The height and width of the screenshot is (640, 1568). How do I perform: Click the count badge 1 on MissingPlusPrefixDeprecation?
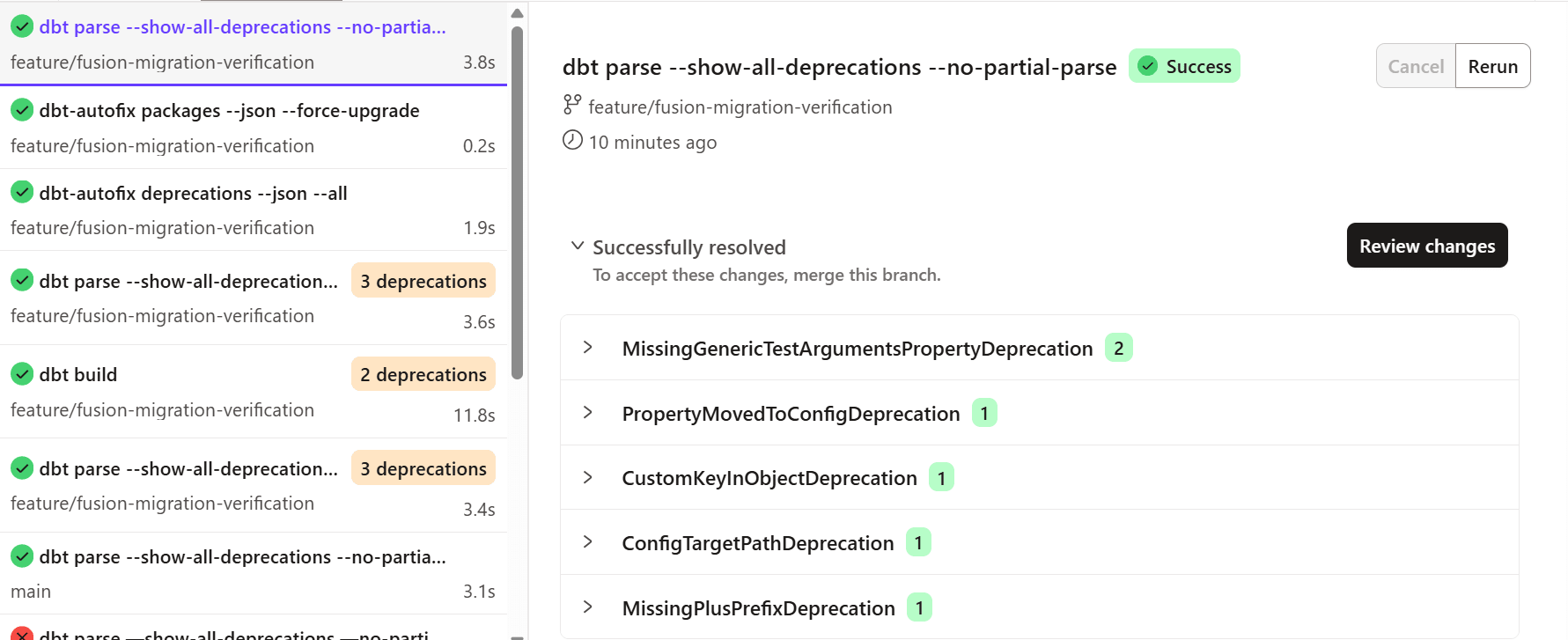click(x=919, y=607)
